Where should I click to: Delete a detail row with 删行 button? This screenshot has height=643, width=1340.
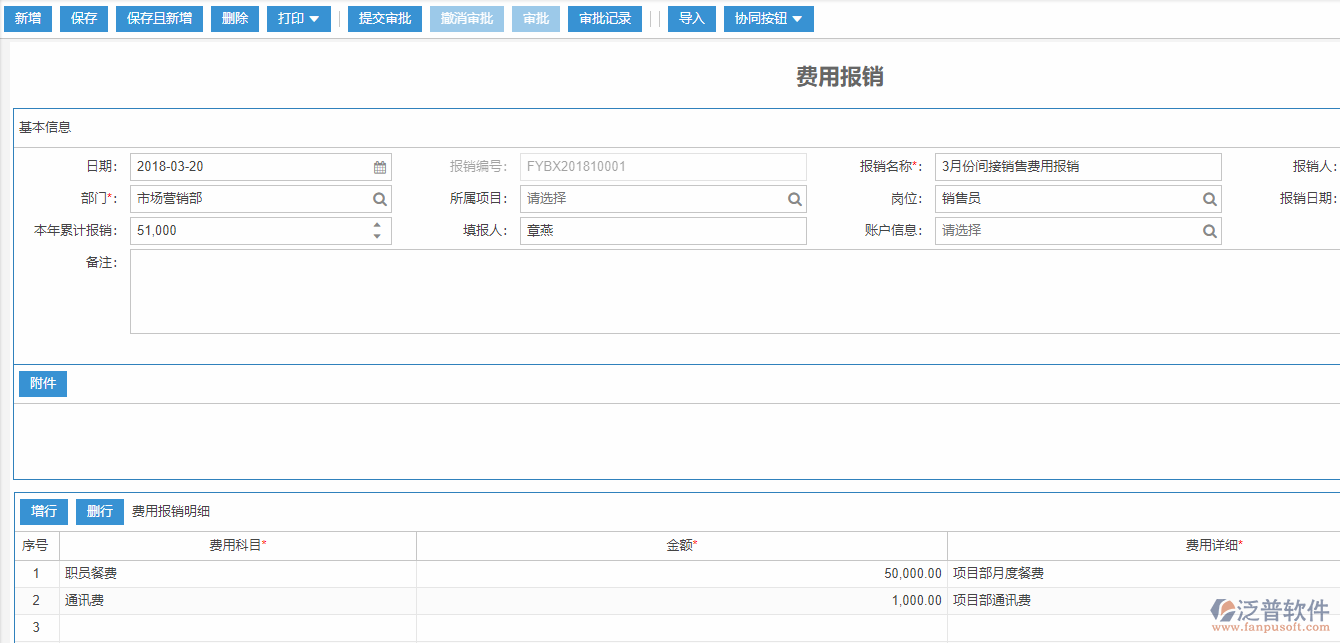(99, 511)
